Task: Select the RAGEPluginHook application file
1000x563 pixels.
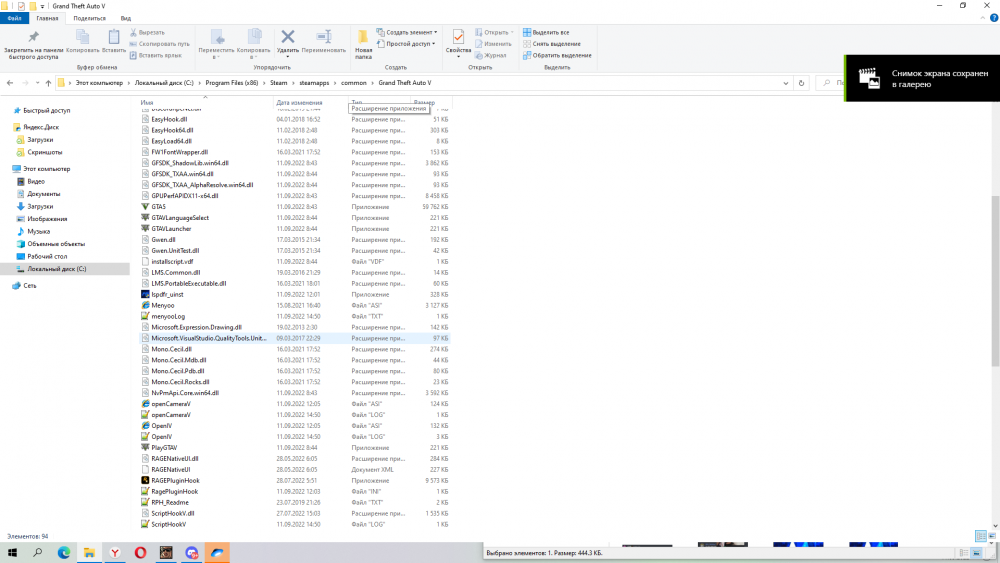Action: click(175, 480)
